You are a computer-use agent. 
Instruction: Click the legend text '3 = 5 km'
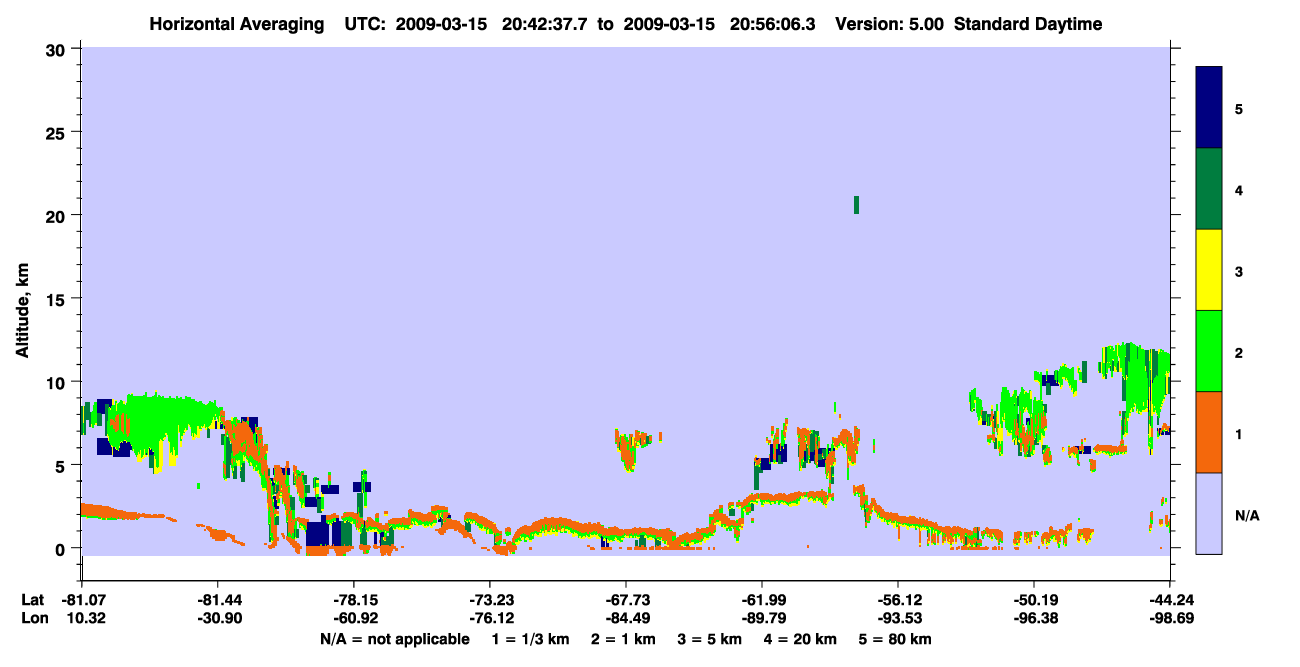coord(709,639)
